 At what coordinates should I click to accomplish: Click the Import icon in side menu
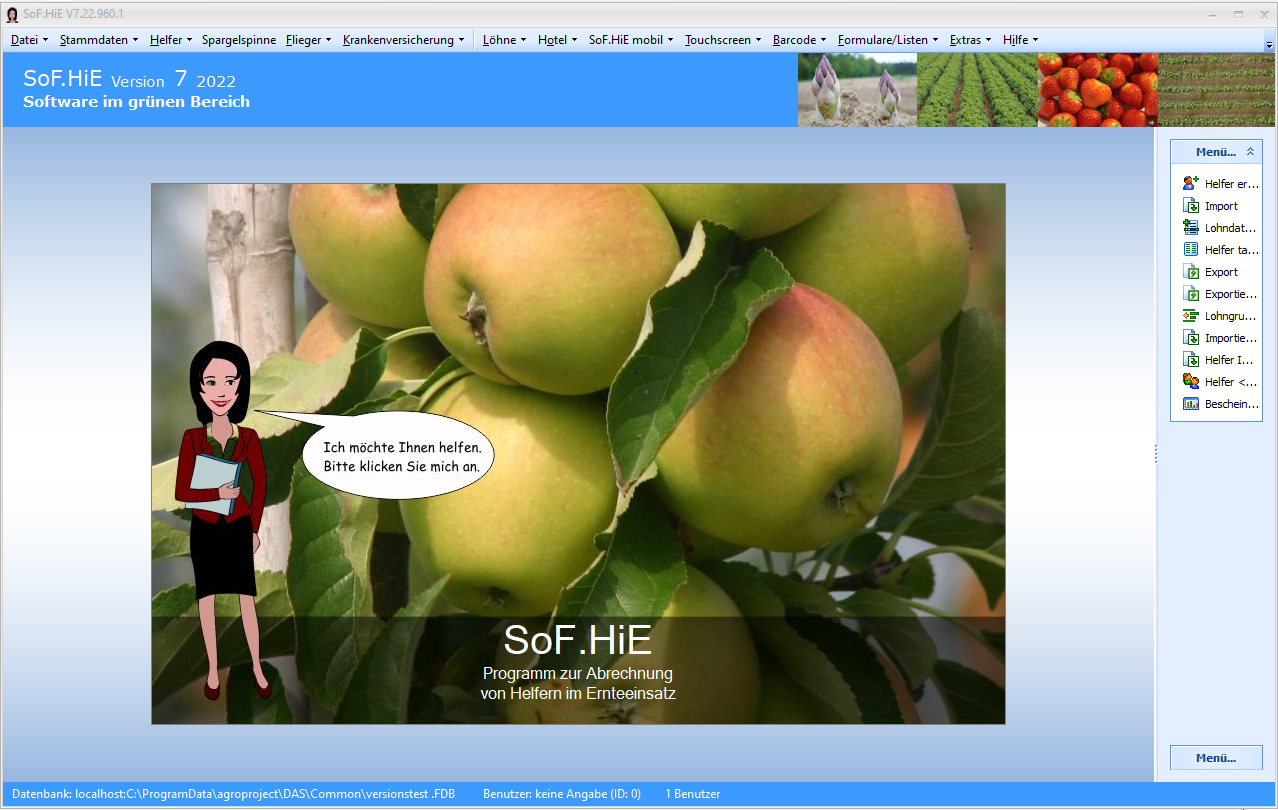tap(1190, 206)
